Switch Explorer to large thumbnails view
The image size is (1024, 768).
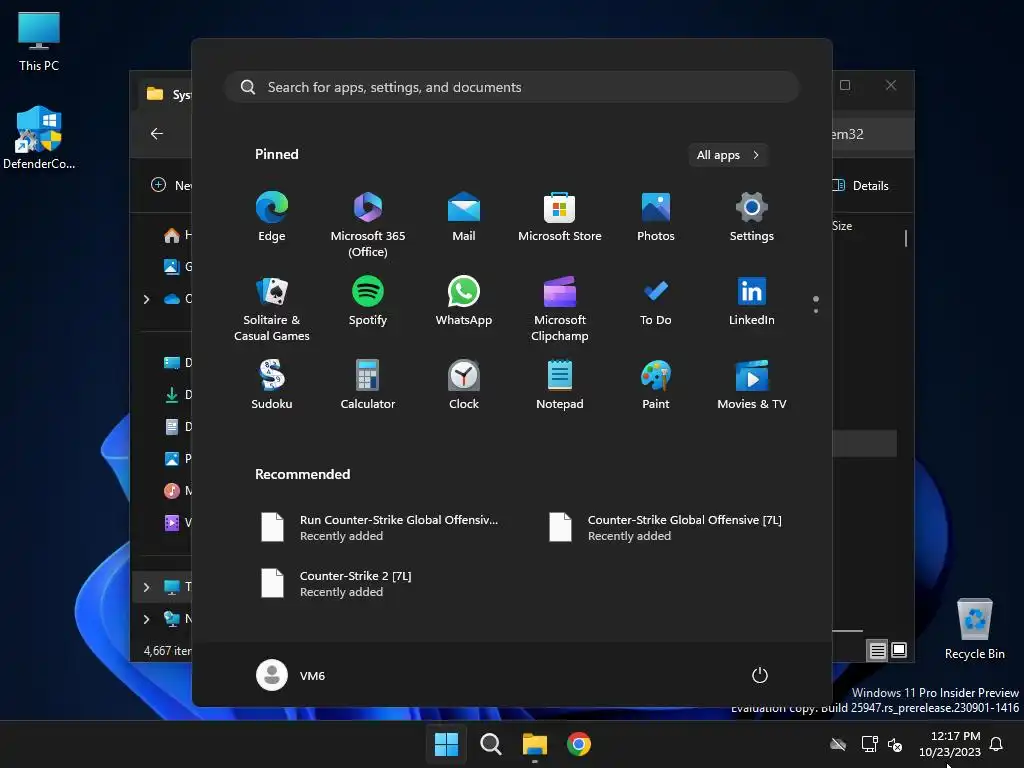[899, 650]
